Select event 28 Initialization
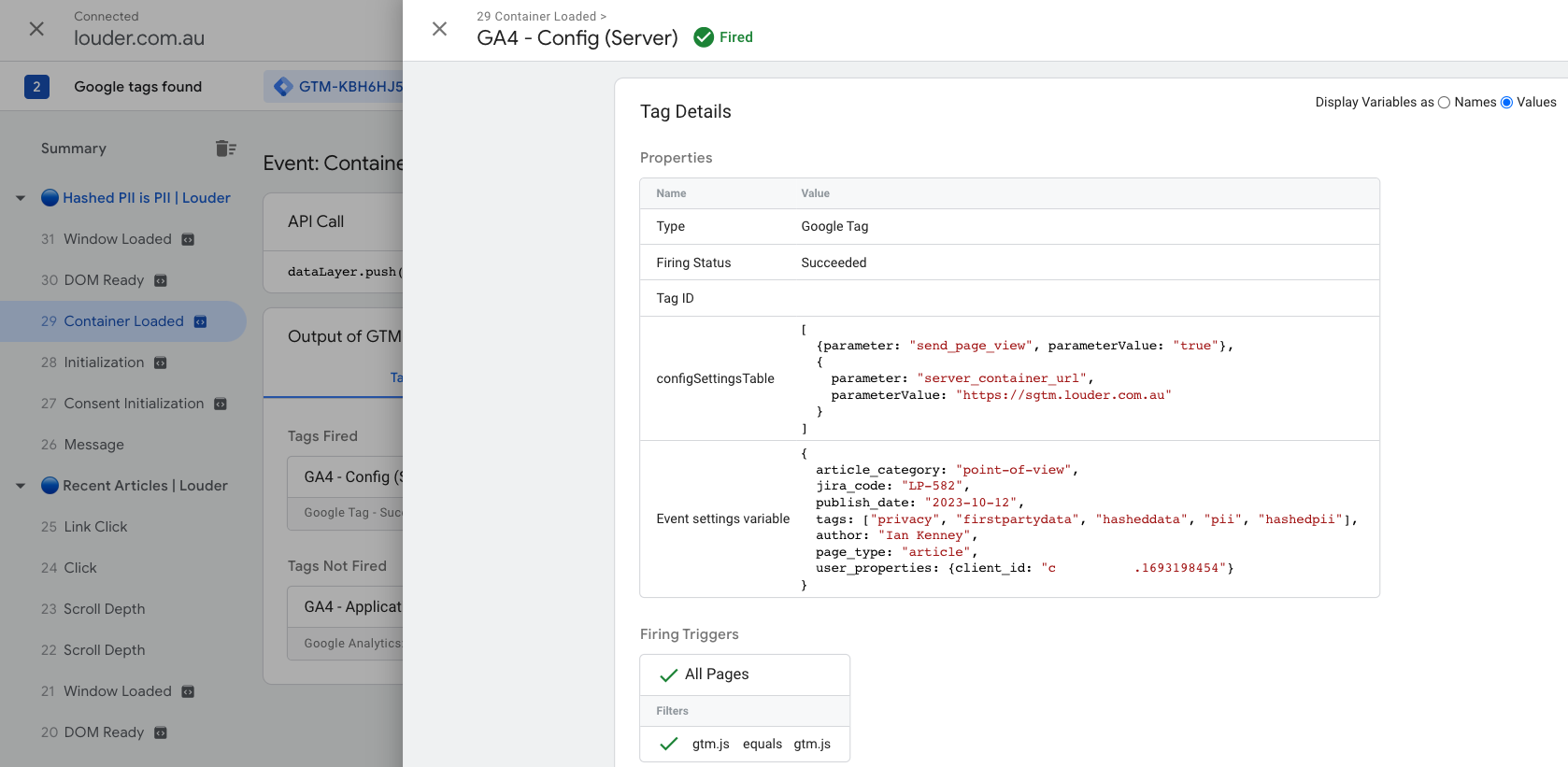 93,362
